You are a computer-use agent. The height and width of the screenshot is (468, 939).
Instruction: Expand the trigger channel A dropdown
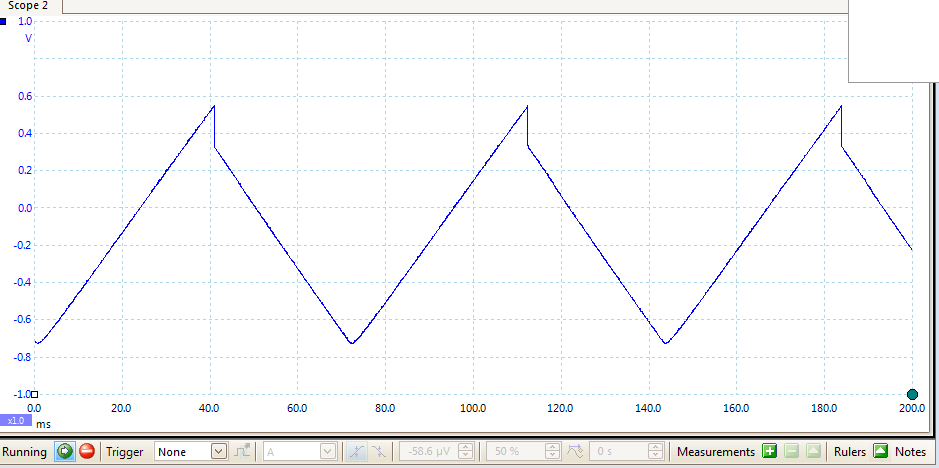tap(299, 452)
